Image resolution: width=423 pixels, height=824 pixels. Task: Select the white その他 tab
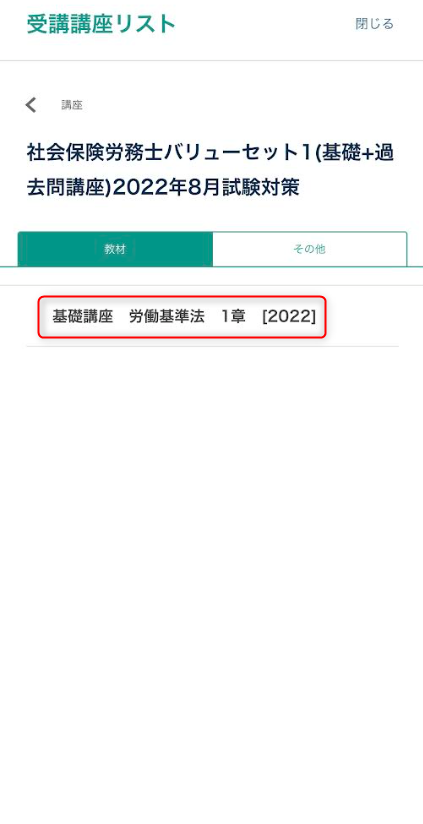pos(309,250)
